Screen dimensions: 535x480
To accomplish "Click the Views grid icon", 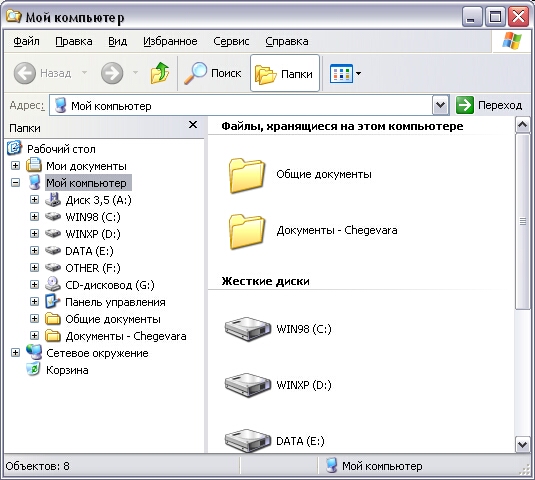I will pos(341,73).
